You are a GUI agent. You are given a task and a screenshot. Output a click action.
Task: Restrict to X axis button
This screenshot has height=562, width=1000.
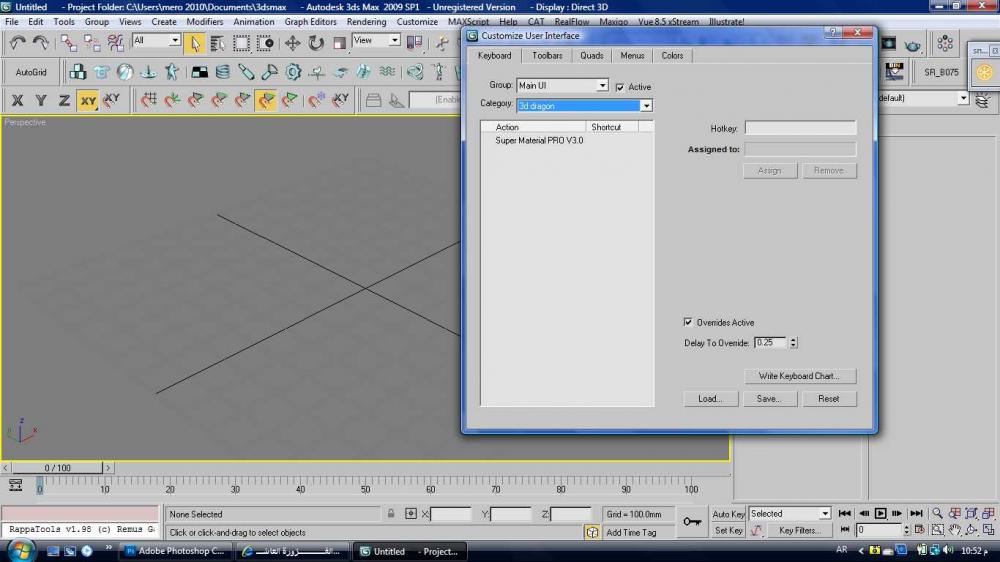17,100
